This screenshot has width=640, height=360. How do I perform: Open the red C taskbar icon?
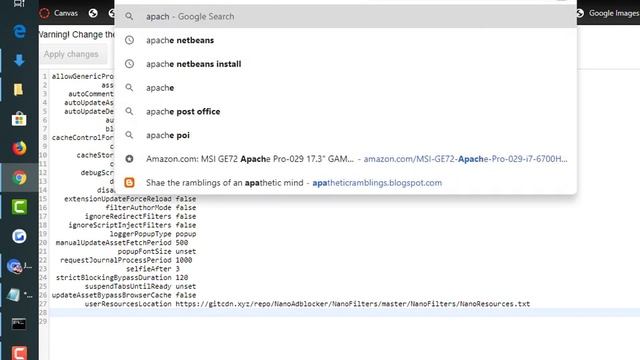coord(19,353)
